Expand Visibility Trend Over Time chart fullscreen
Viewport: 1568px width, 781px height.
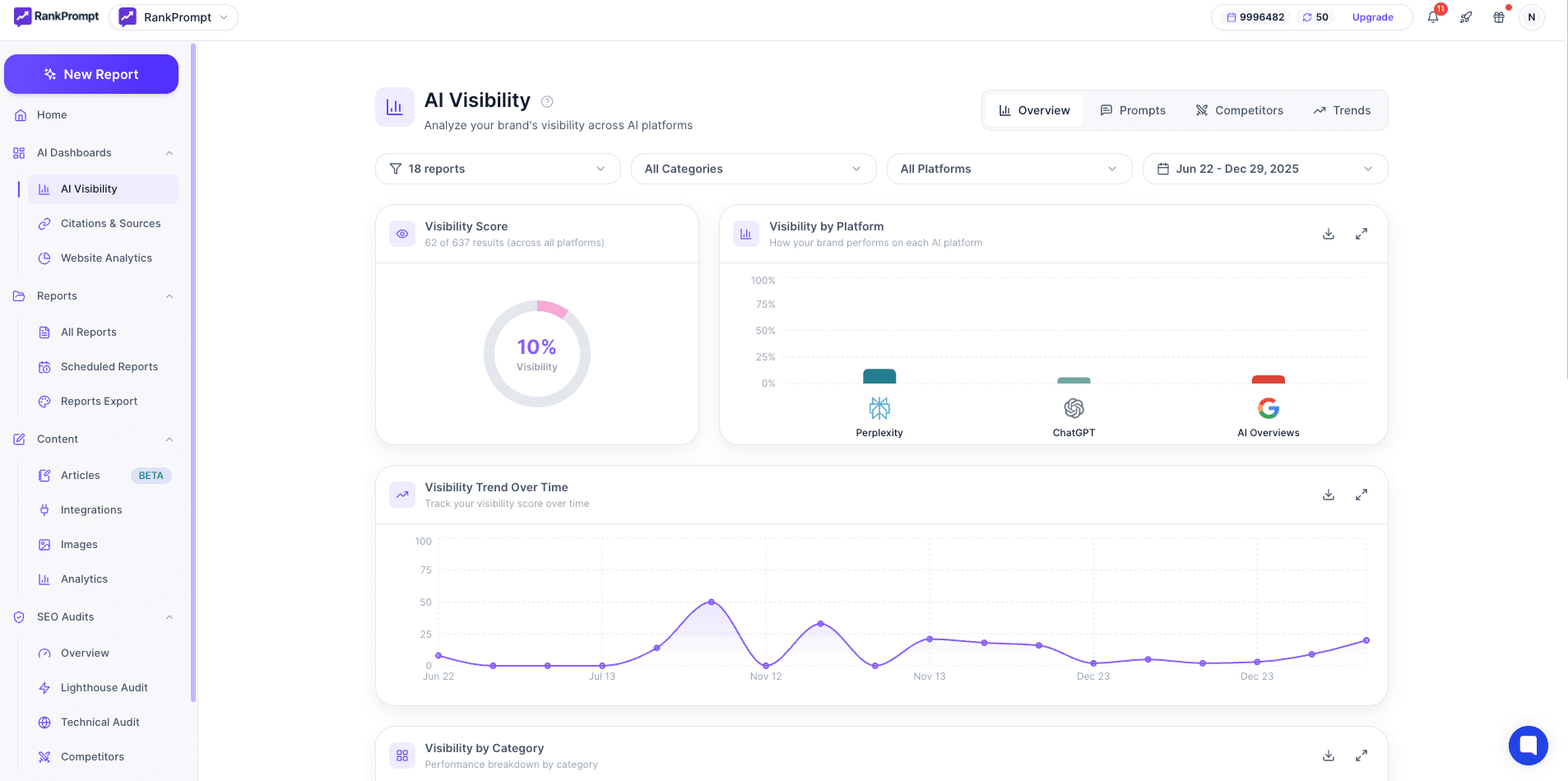(x=1362, y=495)
